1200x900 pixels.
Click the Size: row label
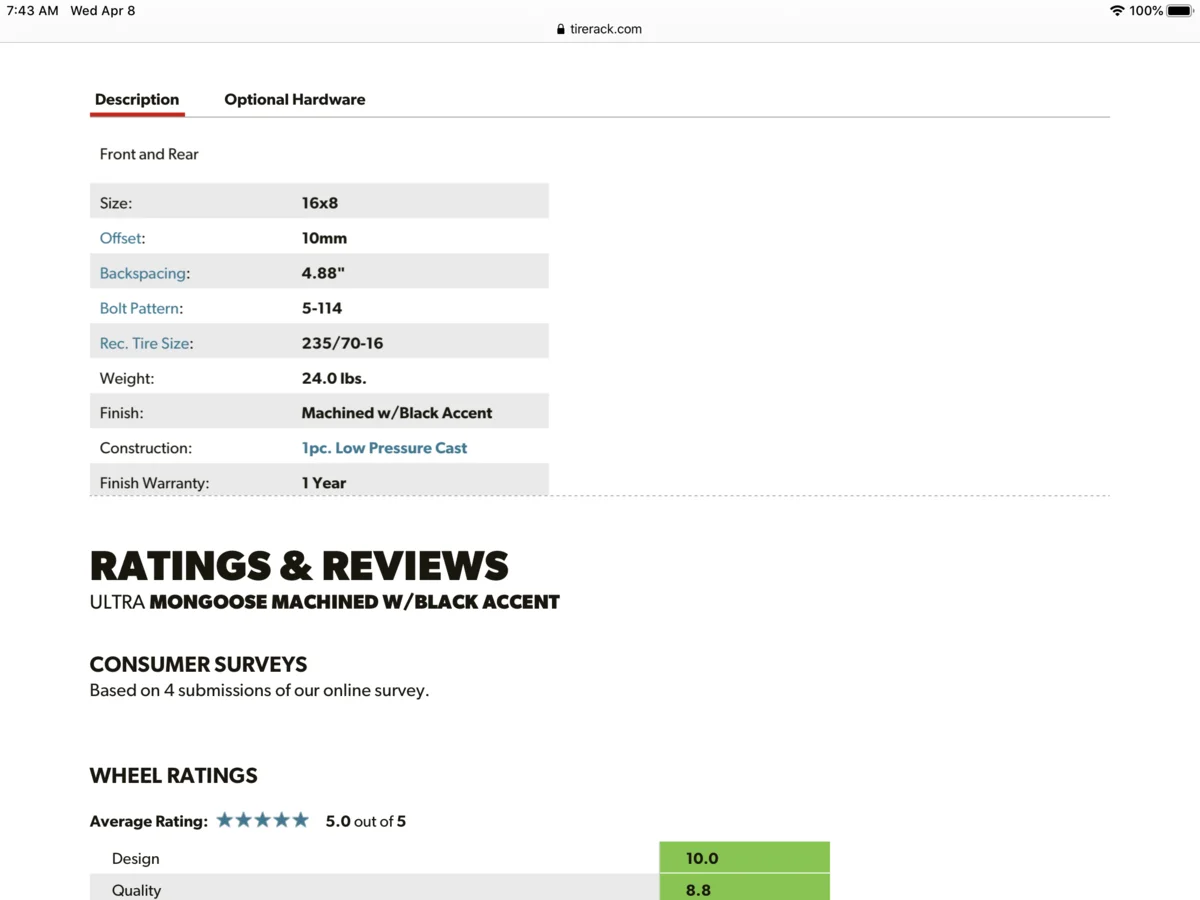[x=116, y=203]
